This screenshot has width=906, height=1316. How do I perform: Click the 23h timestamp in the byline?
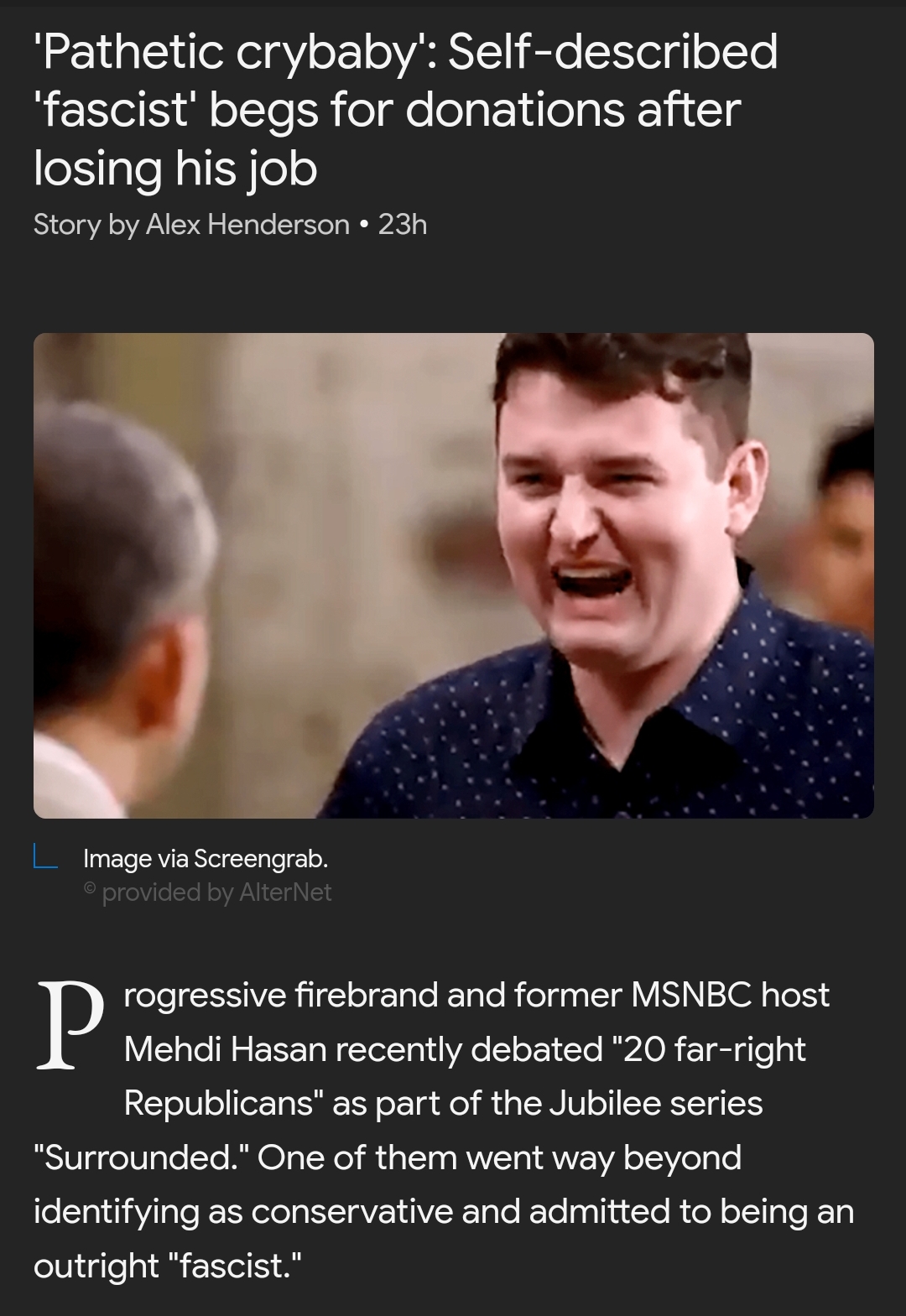coord(403,225)
